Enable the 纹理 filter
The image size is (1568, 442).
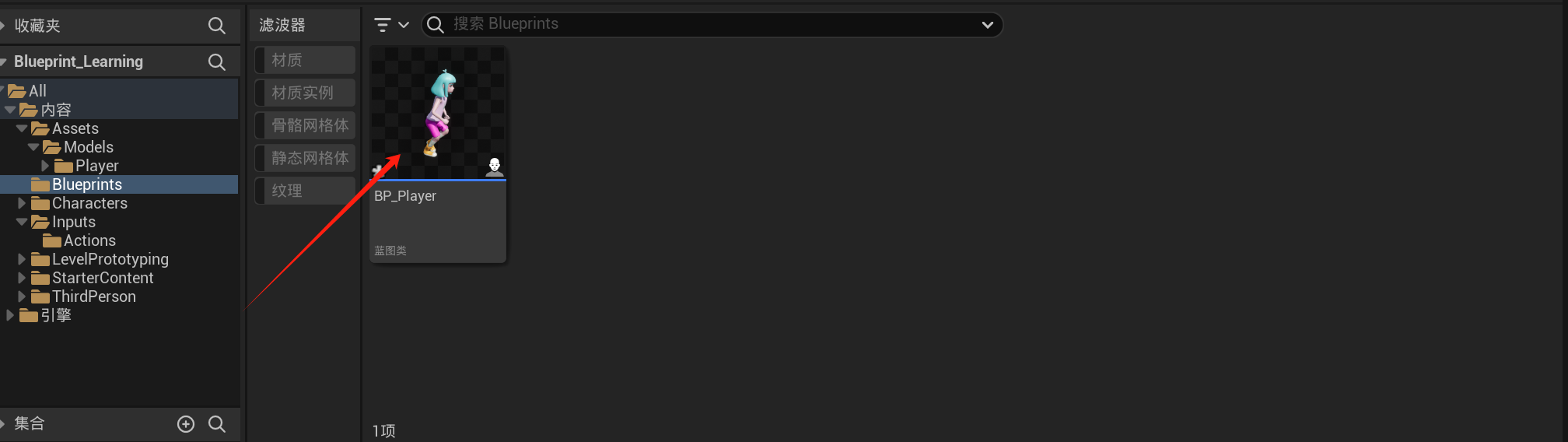[x=305, y=191]
